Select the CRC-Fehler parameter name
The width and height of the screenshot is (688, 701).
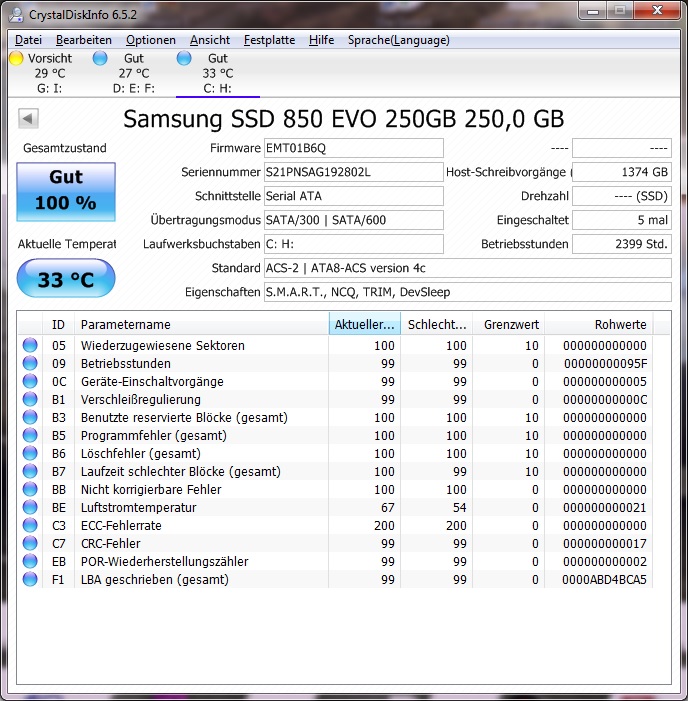(110, 544)
